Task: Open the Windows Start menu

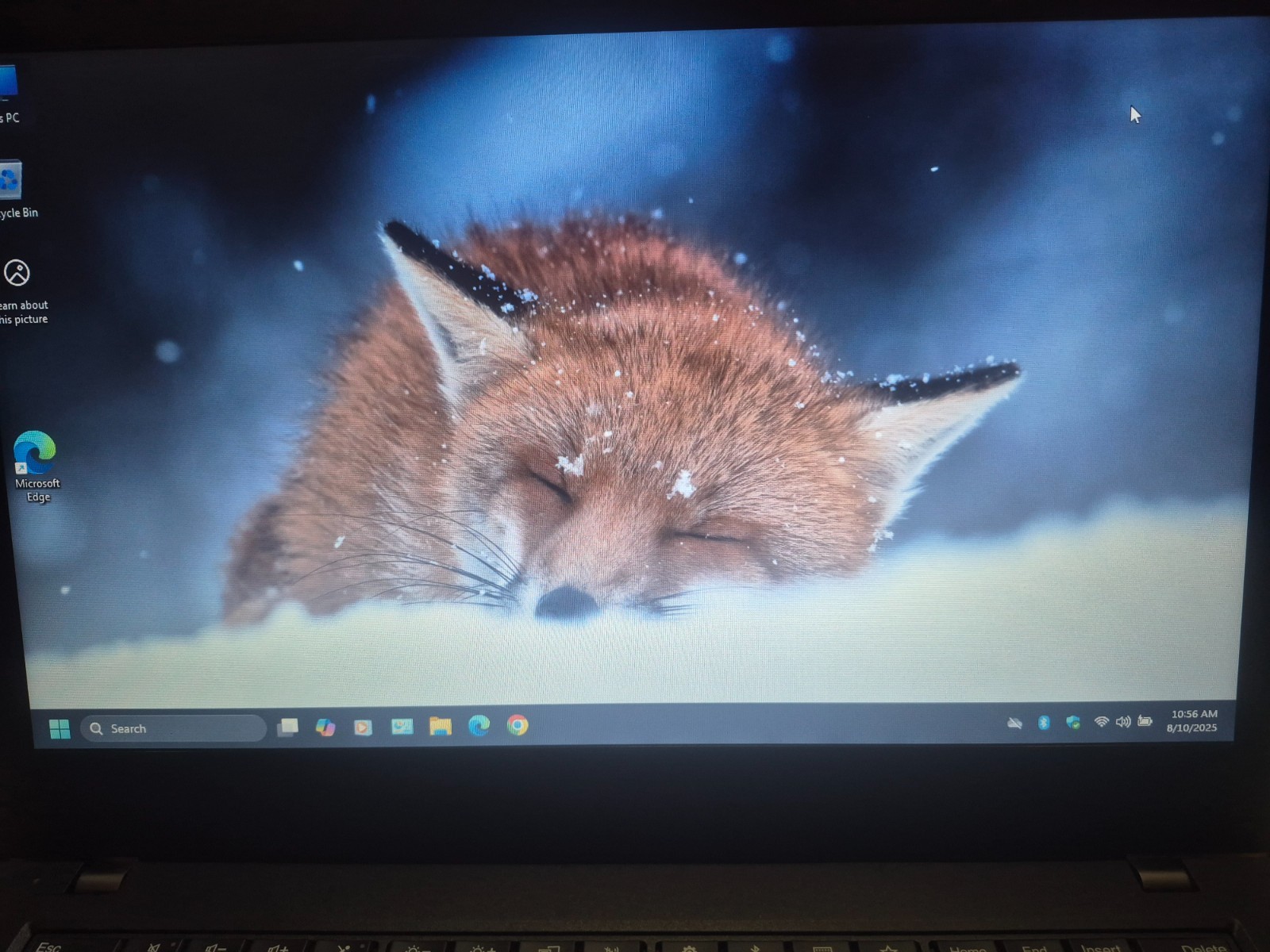Action: pyautogui.click(x=60, y=728)
